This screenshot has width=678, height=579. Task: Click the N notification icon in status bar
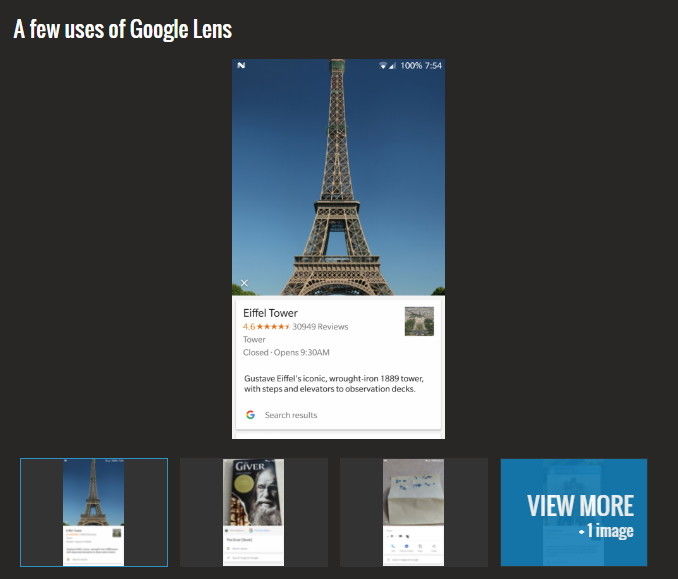coord(241,65)
